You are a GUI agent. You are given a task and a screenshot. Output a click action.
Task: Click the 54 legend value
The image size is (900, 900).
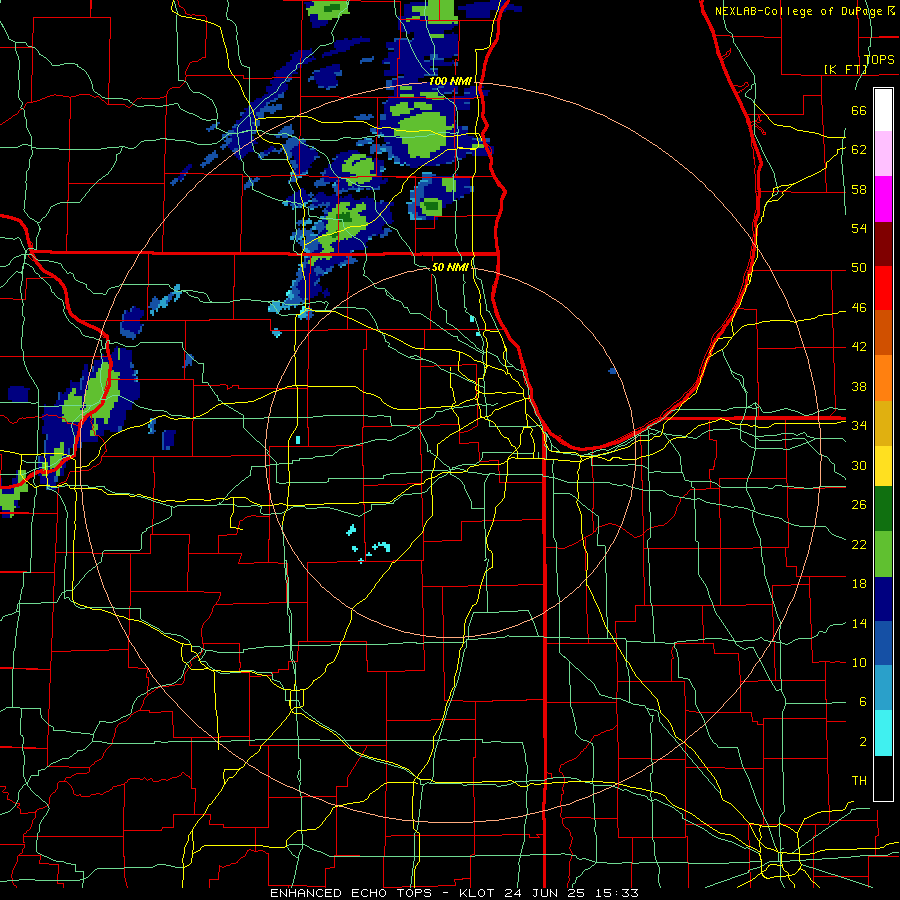coord(859,228)
